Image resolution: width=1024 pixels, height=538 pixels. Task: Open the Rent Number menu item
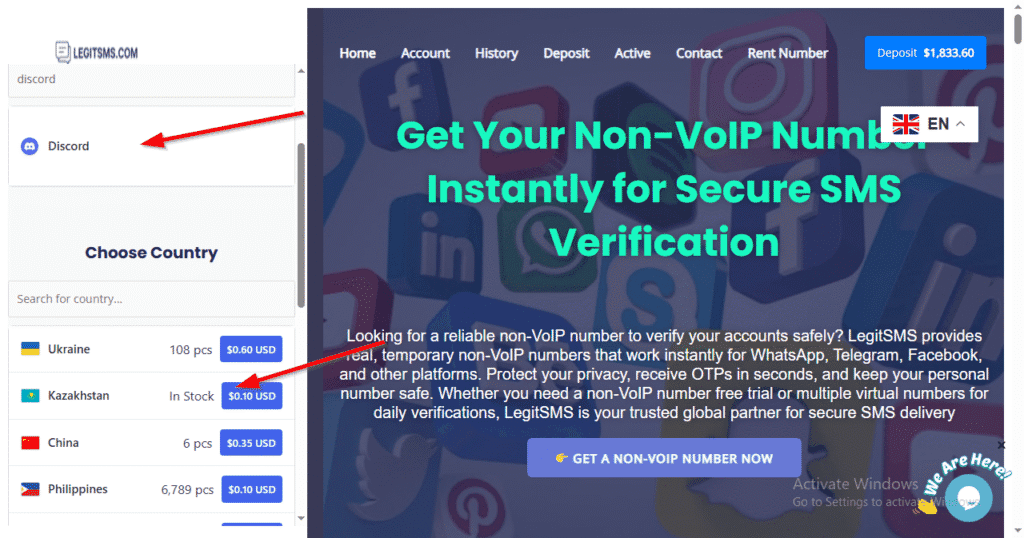787,53
